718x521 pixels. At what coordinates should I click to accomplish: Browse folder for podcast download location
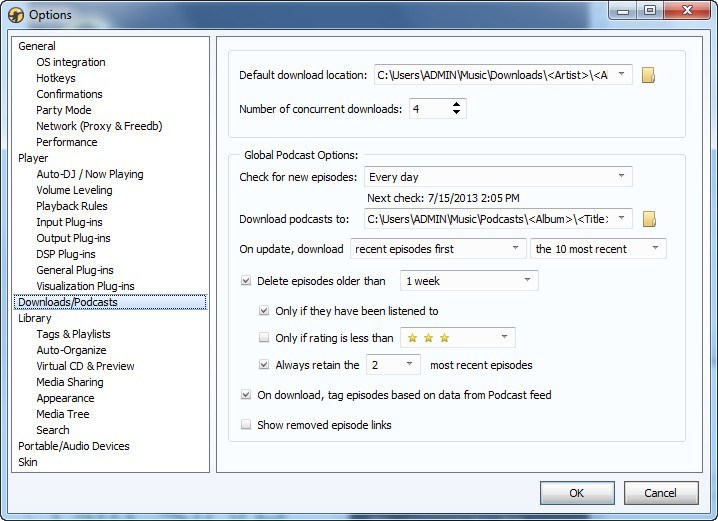click(x=649, y=219)
